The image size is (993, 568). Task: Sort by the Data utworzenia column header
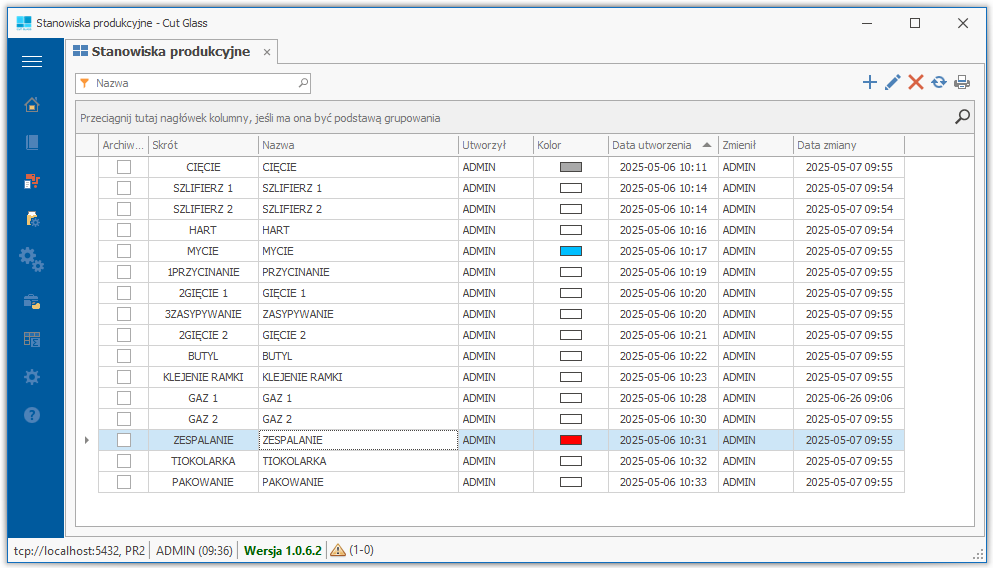pyautogui.click(x=652, y=146)
